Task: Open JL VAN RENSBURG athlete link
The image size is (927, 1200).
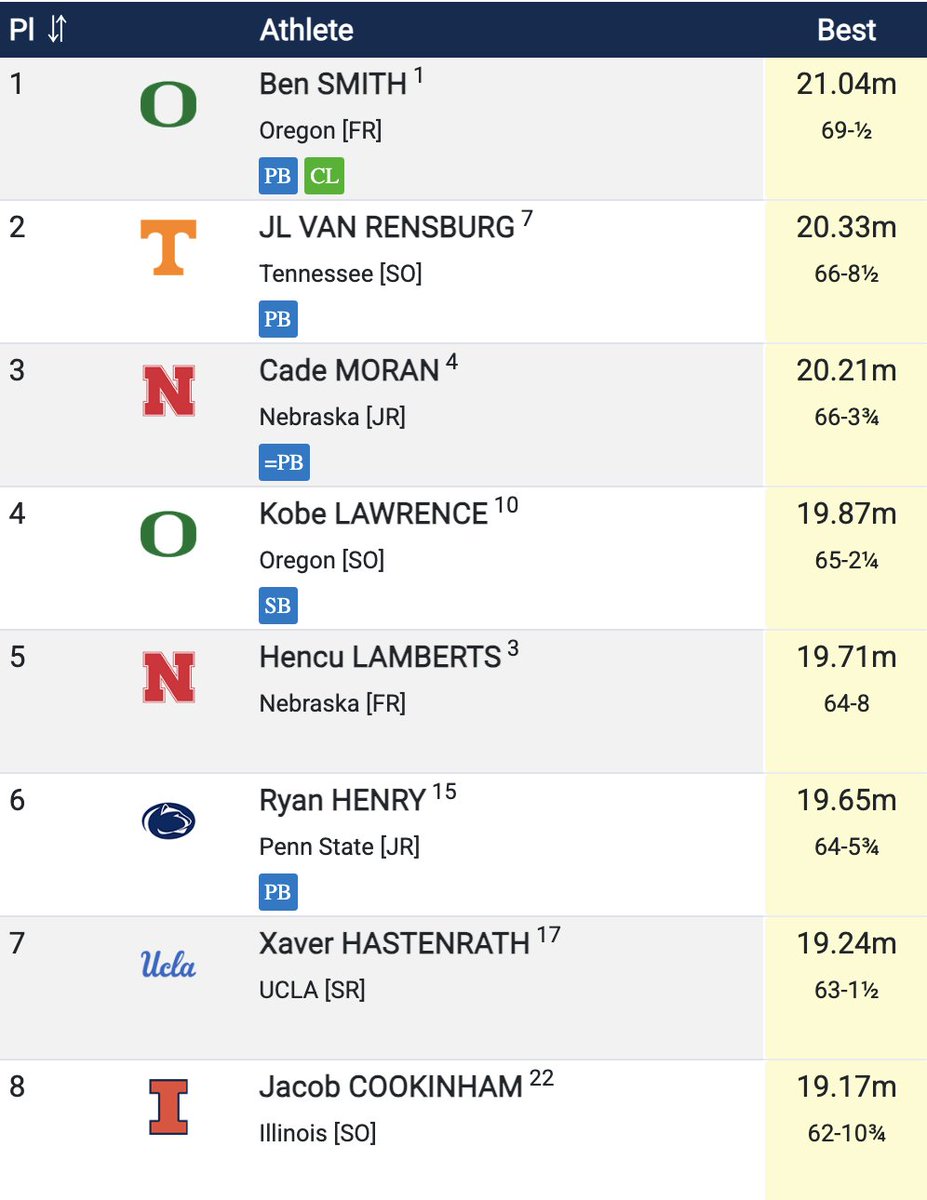Action: coord(387,228)
